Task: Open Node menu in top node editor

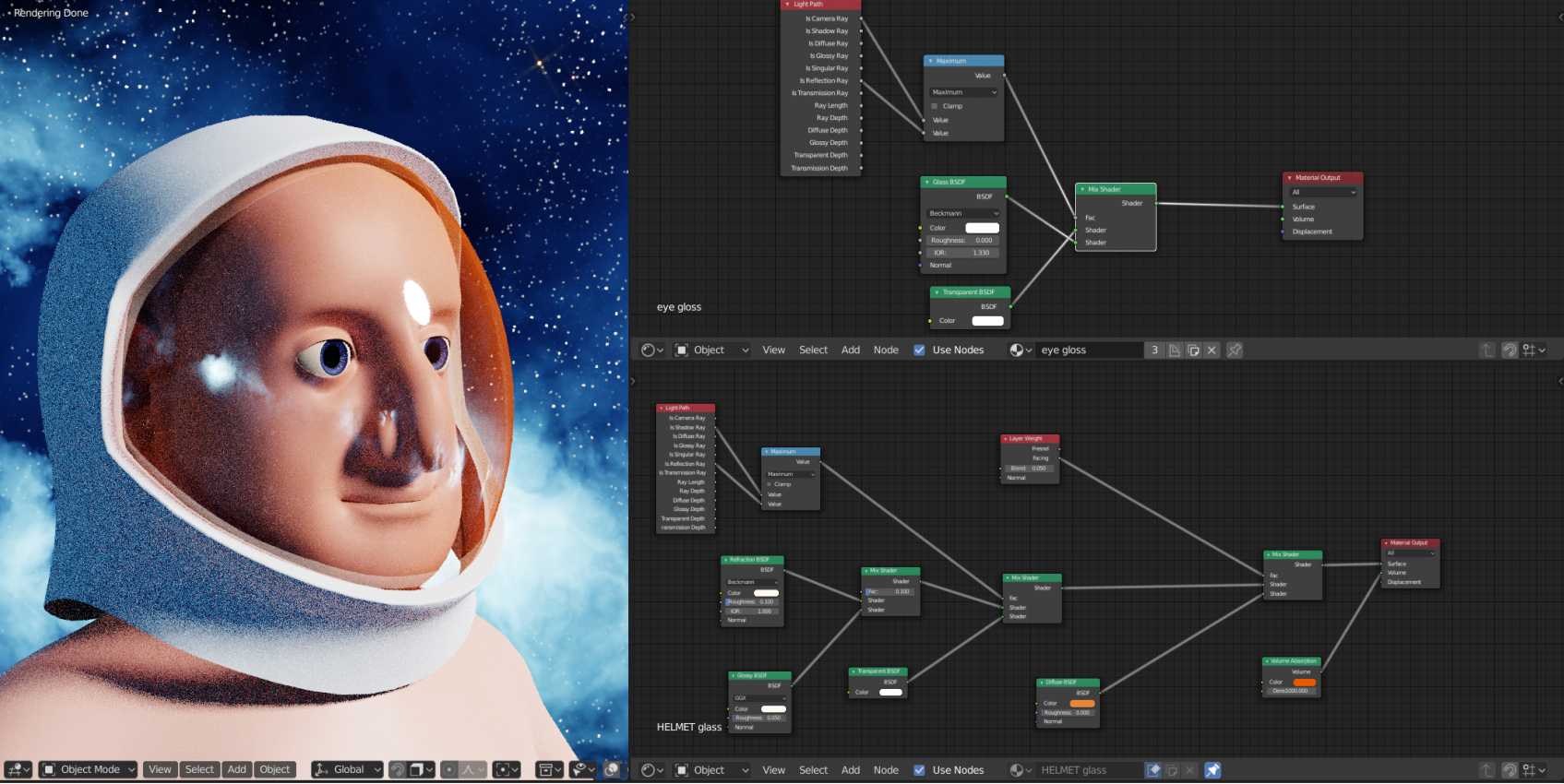Action: [x=886, y=350]
